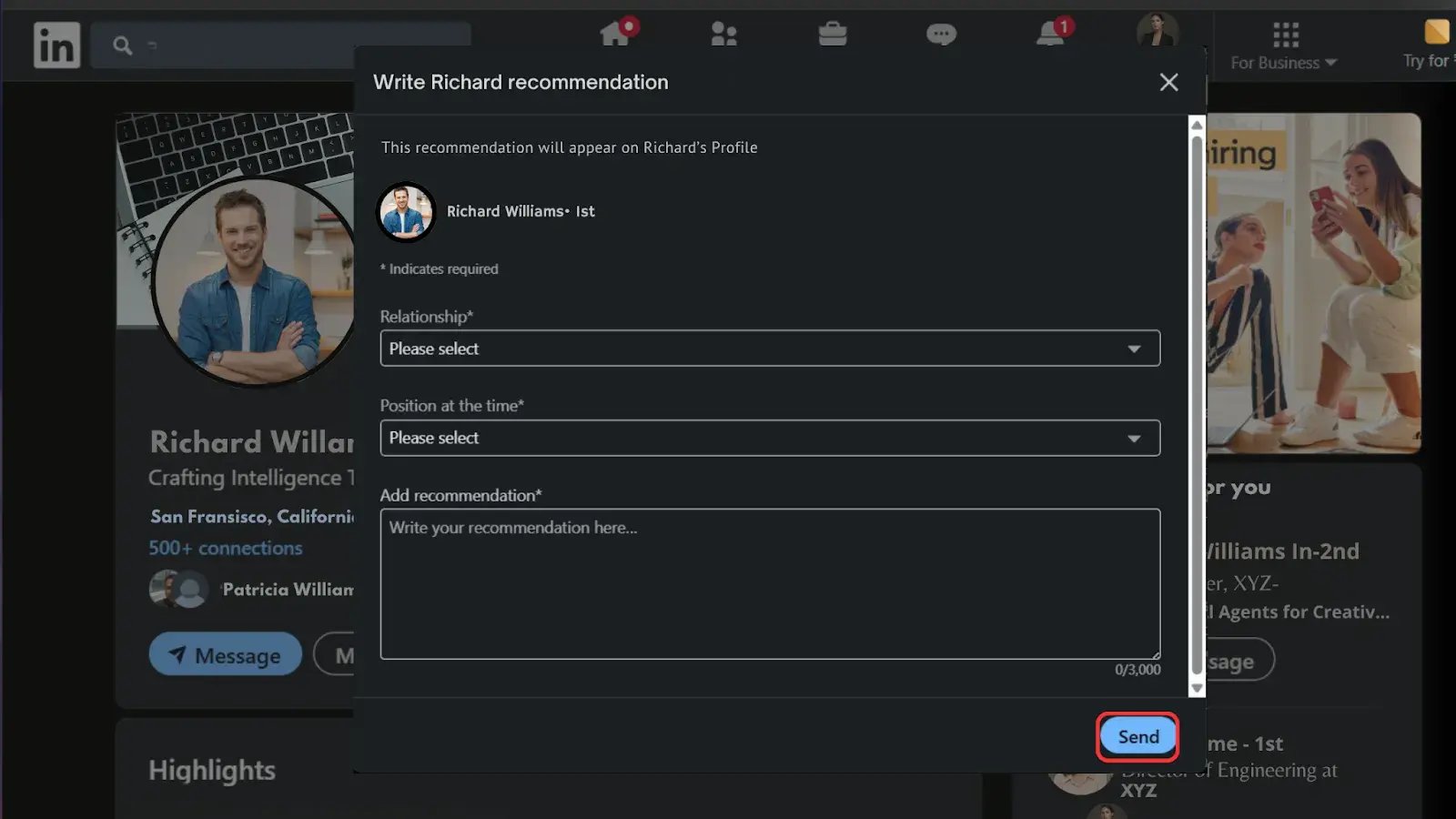Screen dimensions: 1456x819
Task: Click the recommendation text area
Action: [769, 583]
